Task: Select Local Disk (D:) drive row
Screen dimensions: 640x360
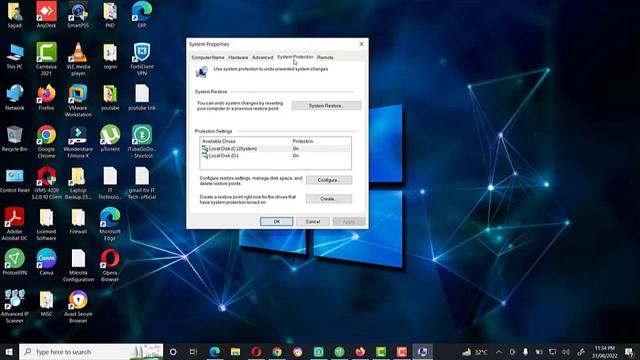Action: click(x=275, y=156)
